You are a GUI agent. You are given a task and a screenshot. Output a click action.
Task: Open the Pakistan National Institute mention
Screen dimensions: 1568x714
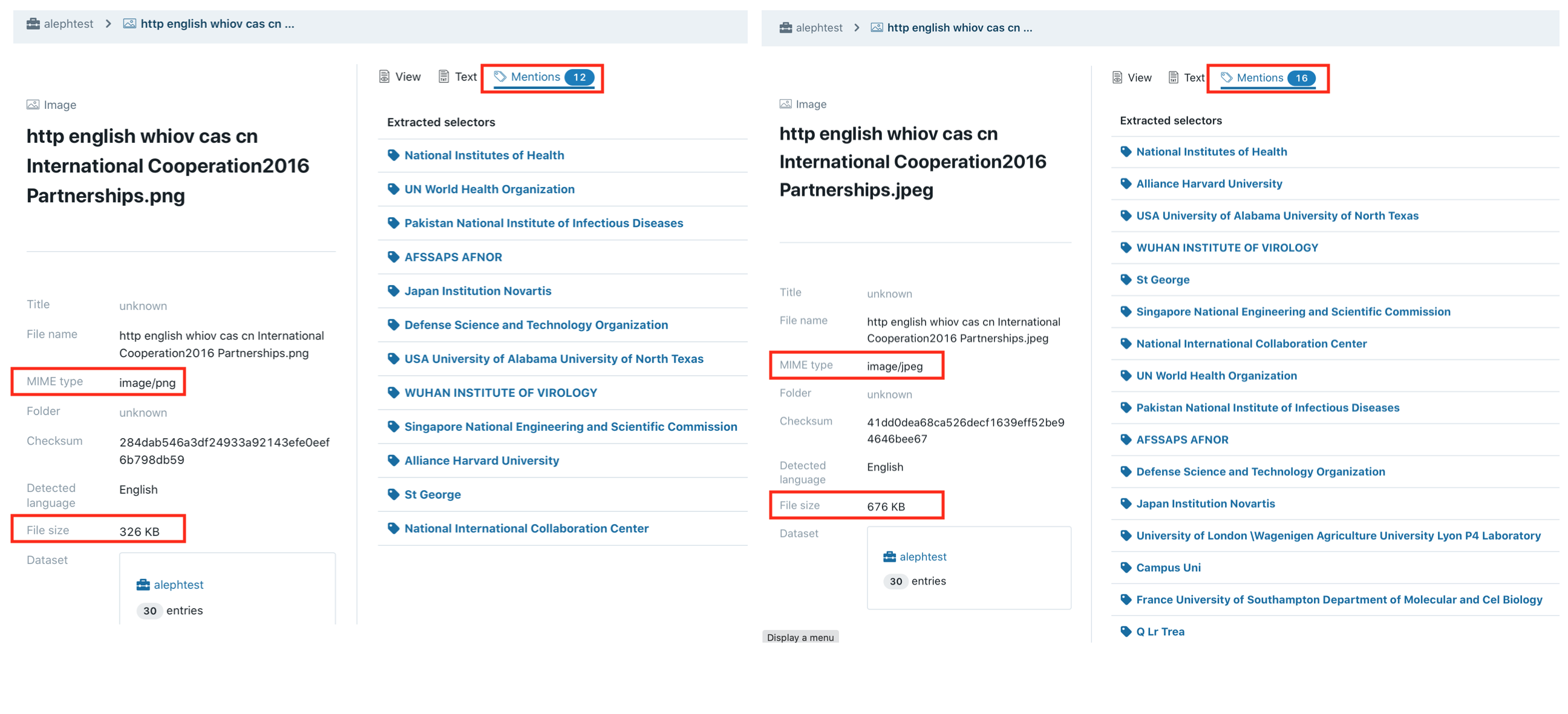(544, 223)
